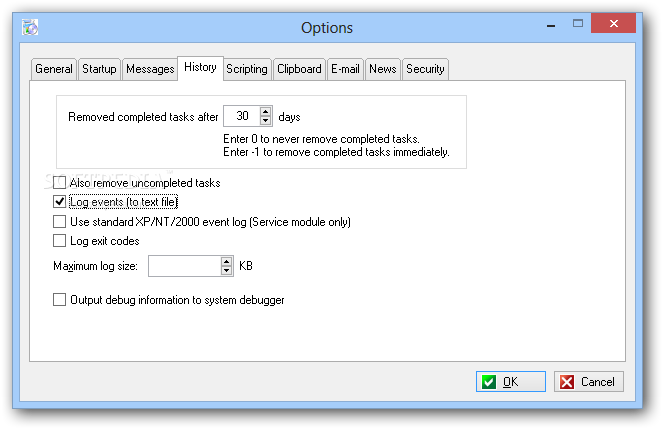Confirm settings with the OK button
The image size is (663, 429).
pos(511,382)
